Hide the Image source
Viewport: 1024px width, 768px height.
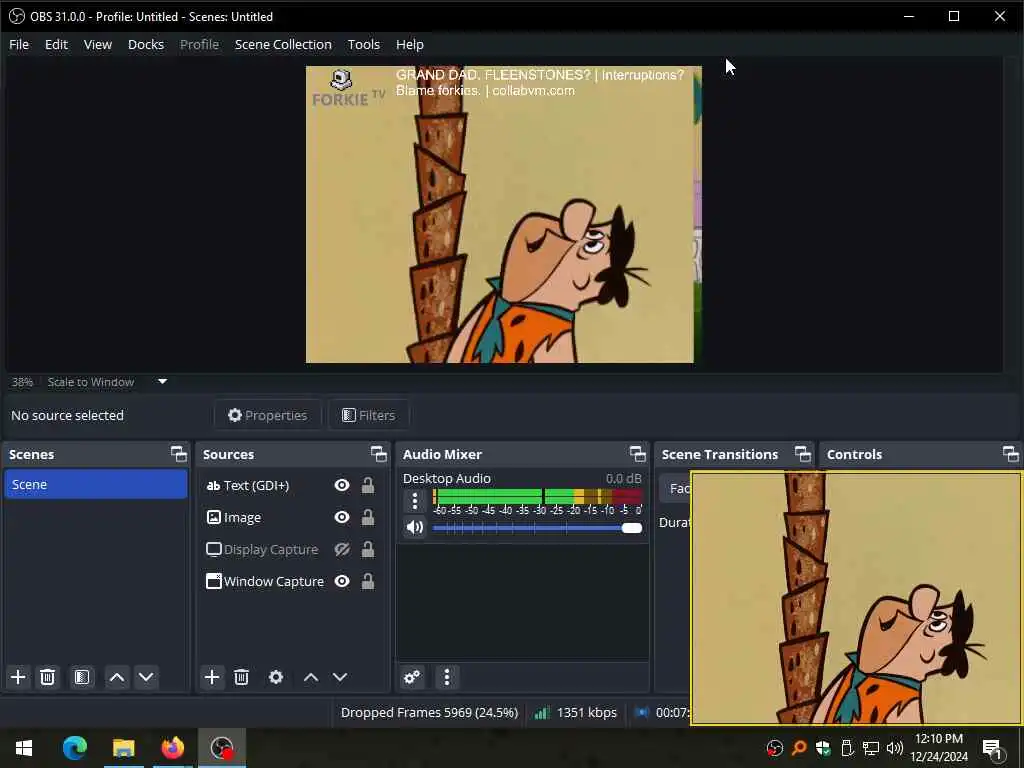tap(342, 517)
